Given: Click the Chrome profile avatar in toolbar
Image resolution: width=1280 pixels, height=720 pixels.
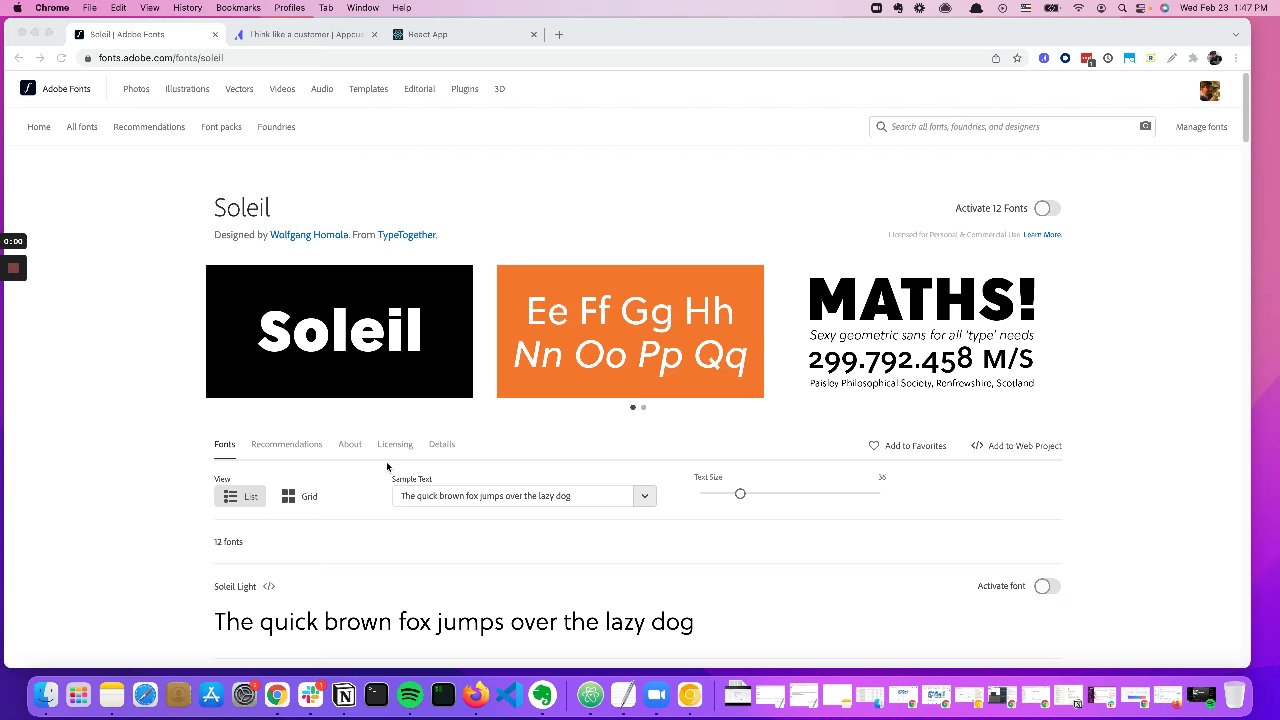Looking at the screenshot, I should coord(1214,58).
